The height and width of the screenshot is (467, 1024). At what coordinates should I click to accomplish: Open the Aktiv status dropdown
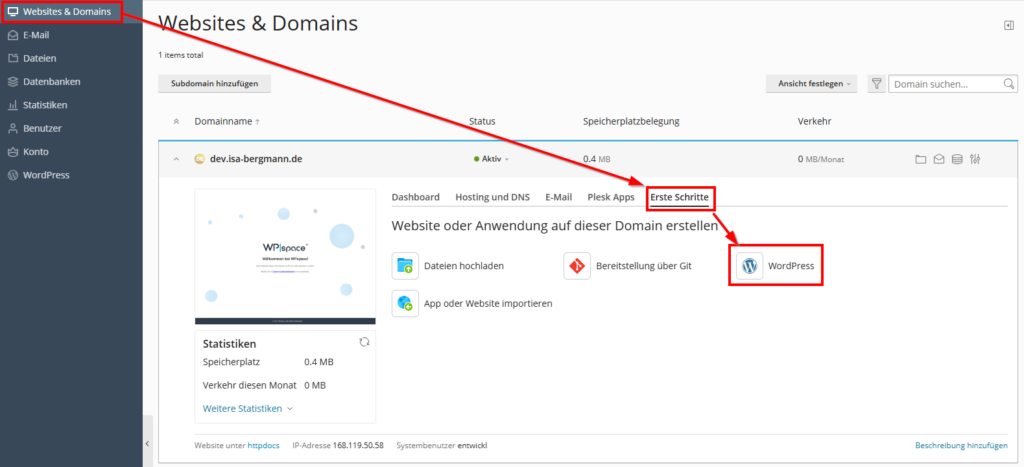[491, 159]
